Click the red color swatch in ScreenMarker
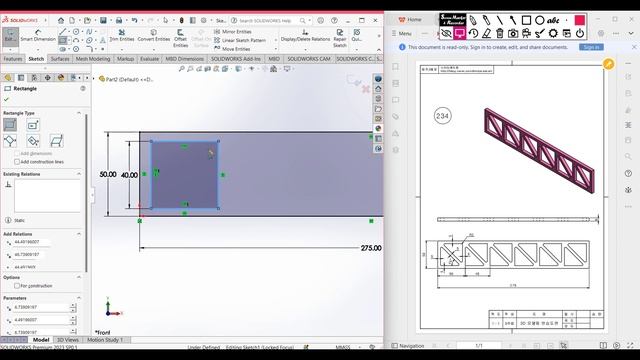Screen dimensions: 640x360 click(x=580, y=20)
